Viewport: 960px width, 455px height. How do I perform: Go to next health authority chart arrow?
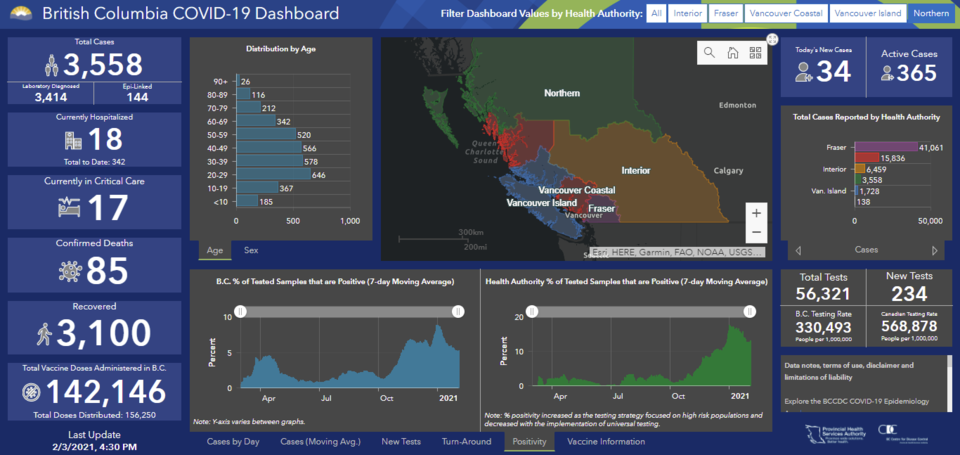934,250
